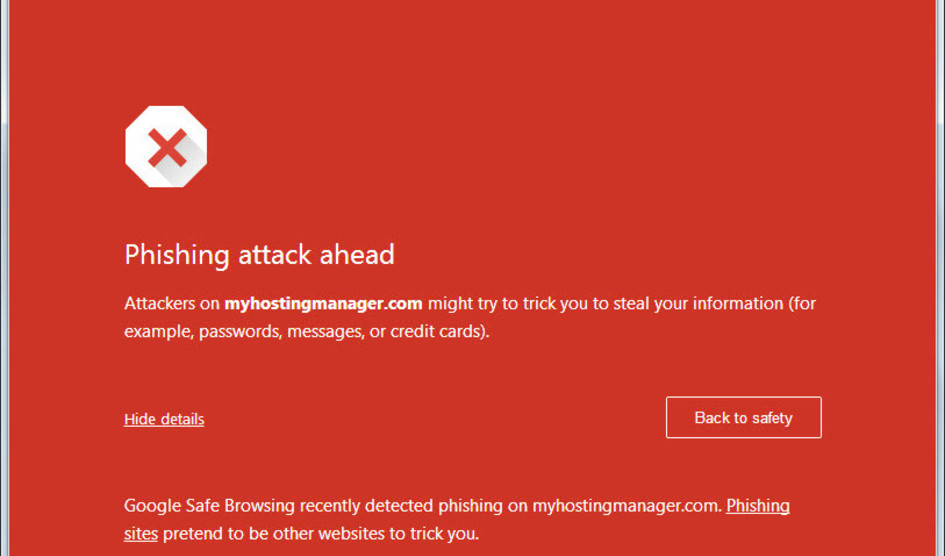Open the underlined word Phishing in details
The image size is (945, 556).
point(758,506)
